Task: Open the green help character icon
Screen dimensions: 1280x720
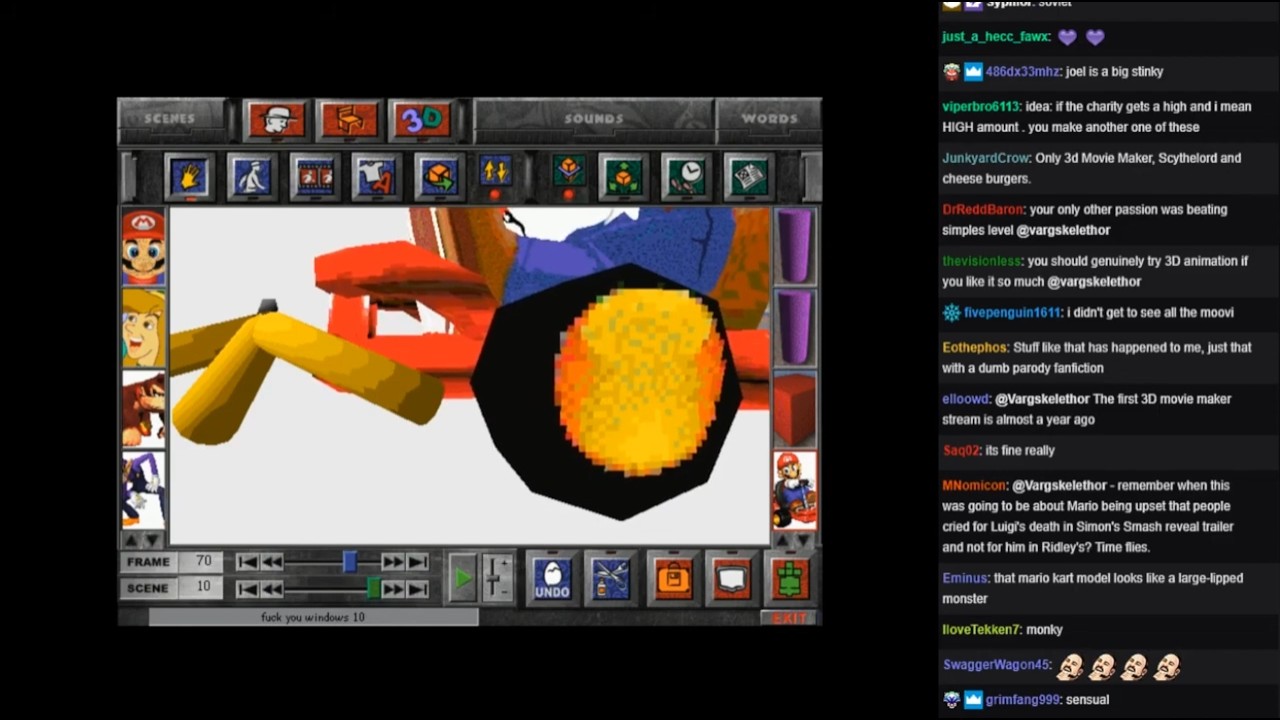Action: (x=792, y=578)
